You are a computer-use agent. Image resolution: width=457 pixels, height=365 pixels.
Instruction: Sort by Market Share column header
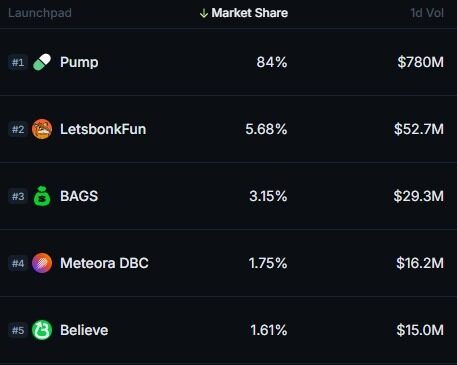pos(250,13)
